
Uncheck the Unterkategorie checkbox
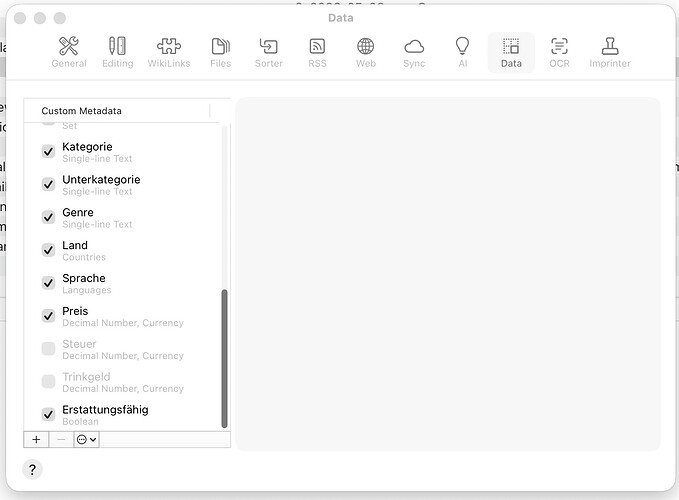click(48, 184)
